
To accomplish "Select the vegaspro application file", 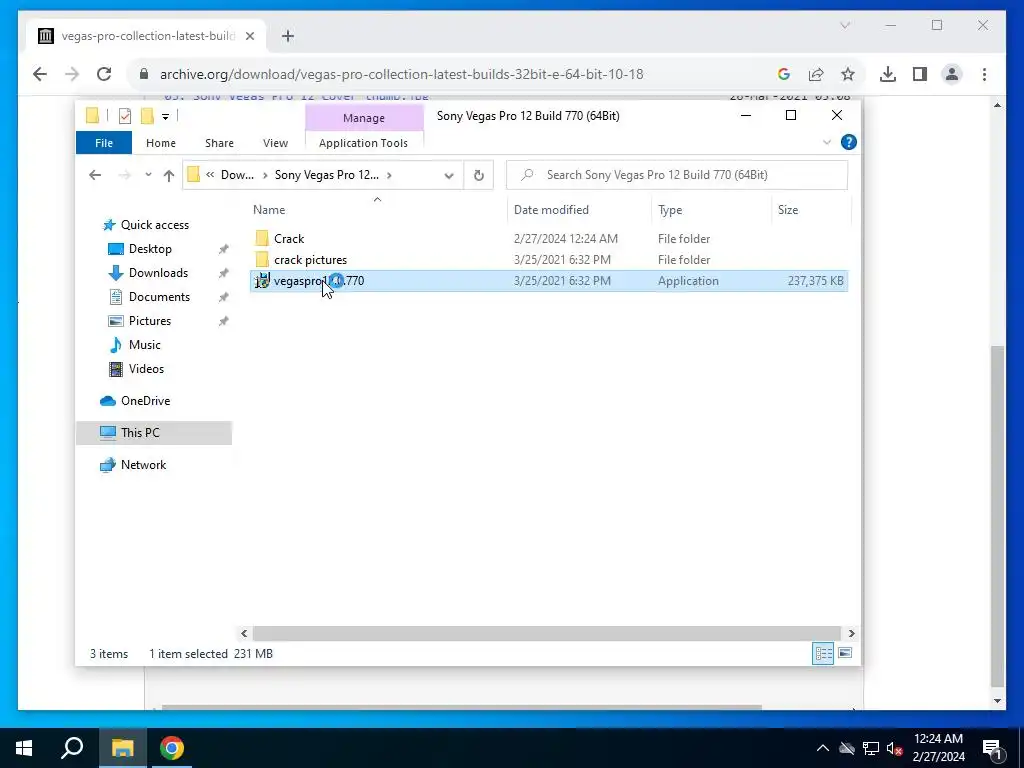I will 549,281.
